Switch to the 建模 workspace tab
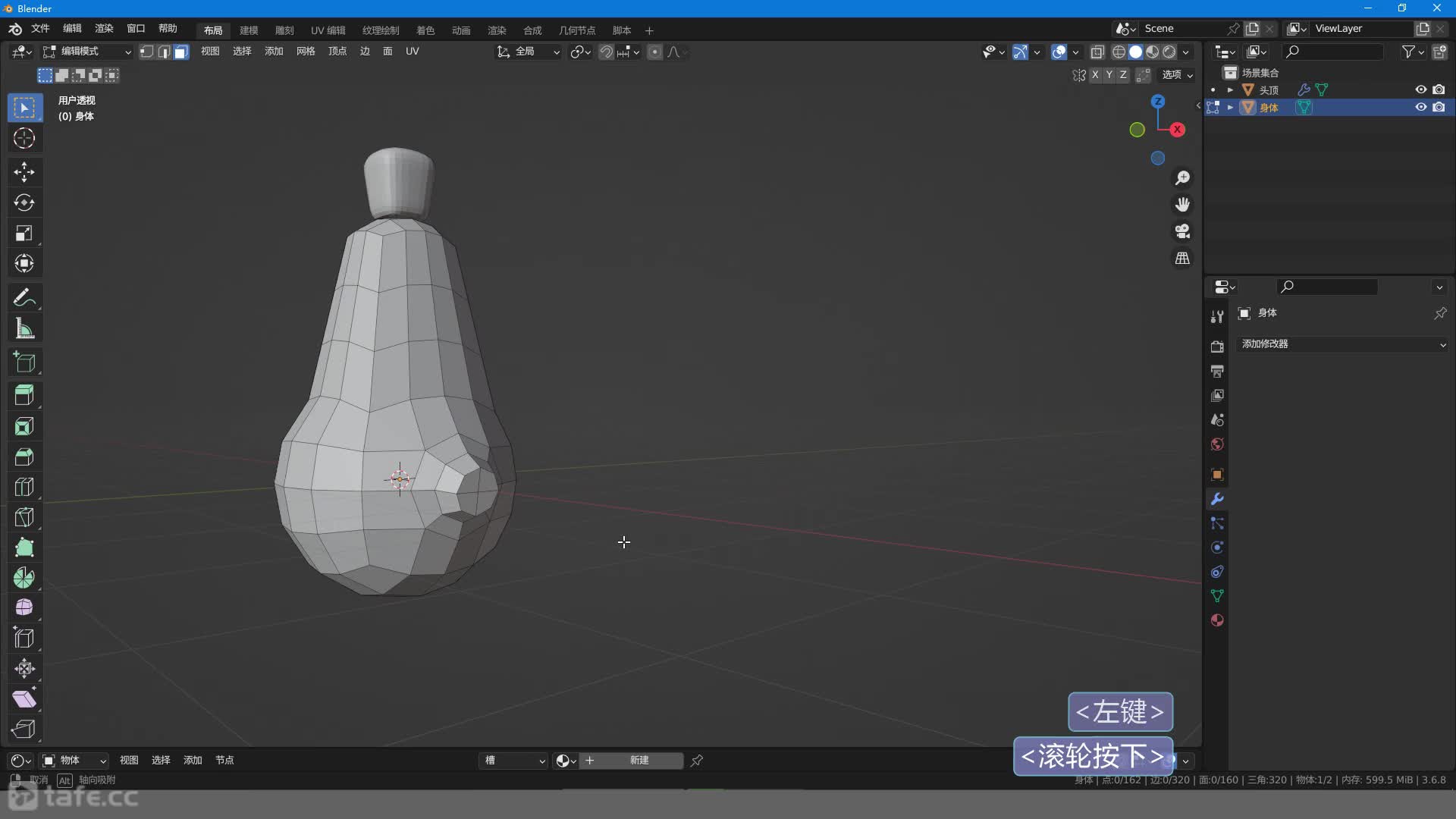The image size is (1456, 819). pyautogui.click(x=249, y=30)
